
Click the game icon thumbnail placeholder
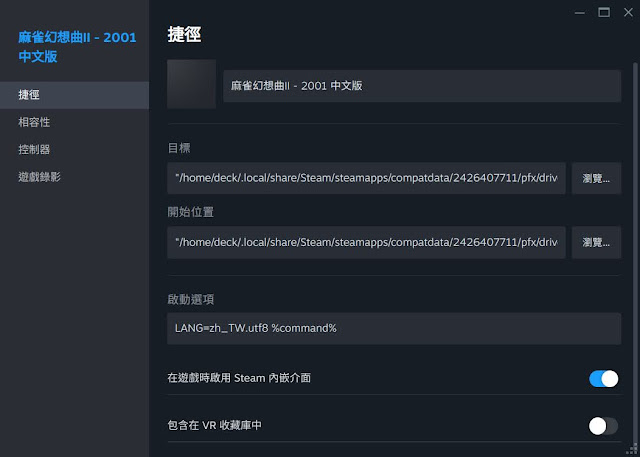(191, 84)
